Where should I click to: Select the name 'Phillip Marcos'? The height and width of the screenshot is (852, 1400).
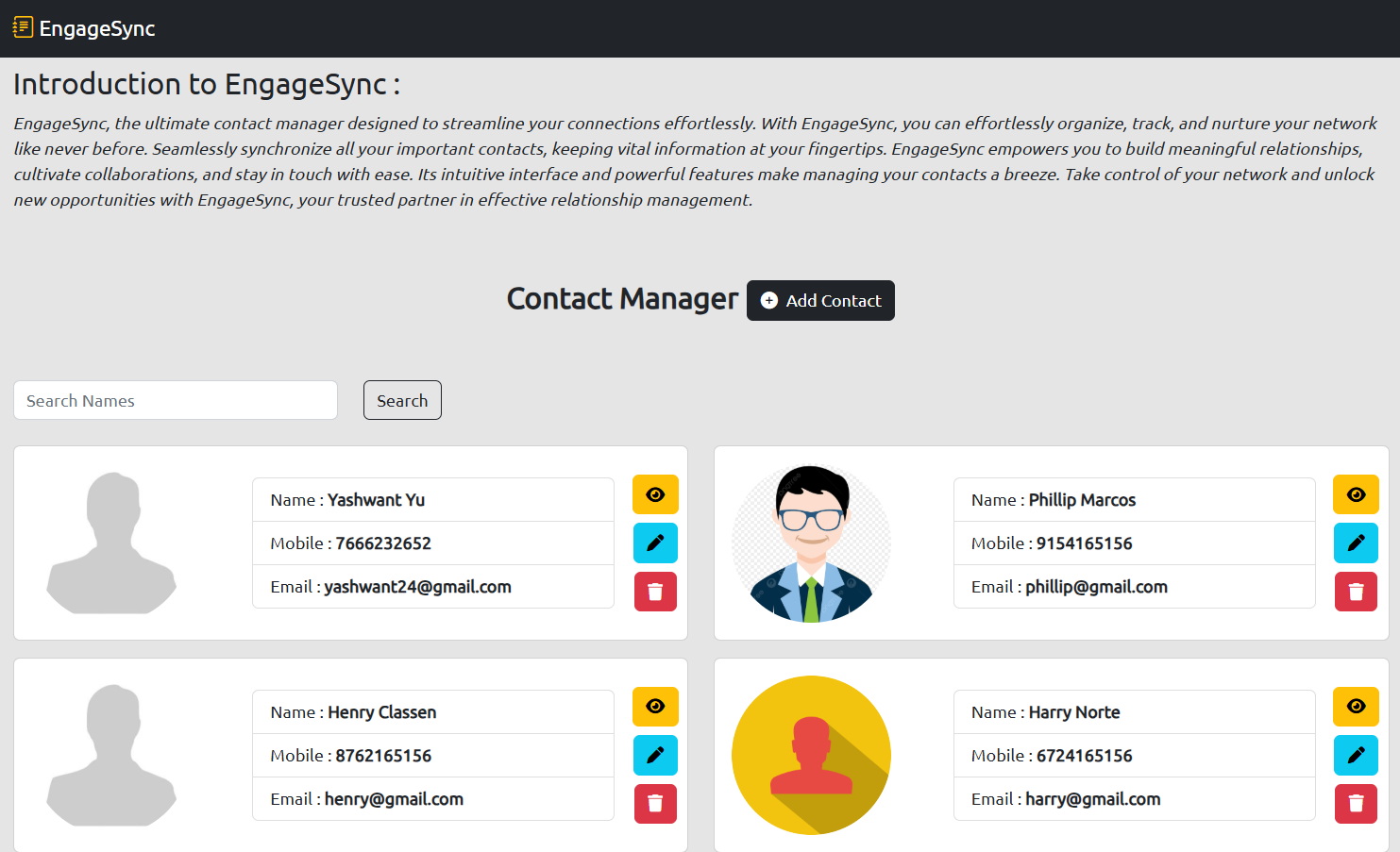(1082, 500)
